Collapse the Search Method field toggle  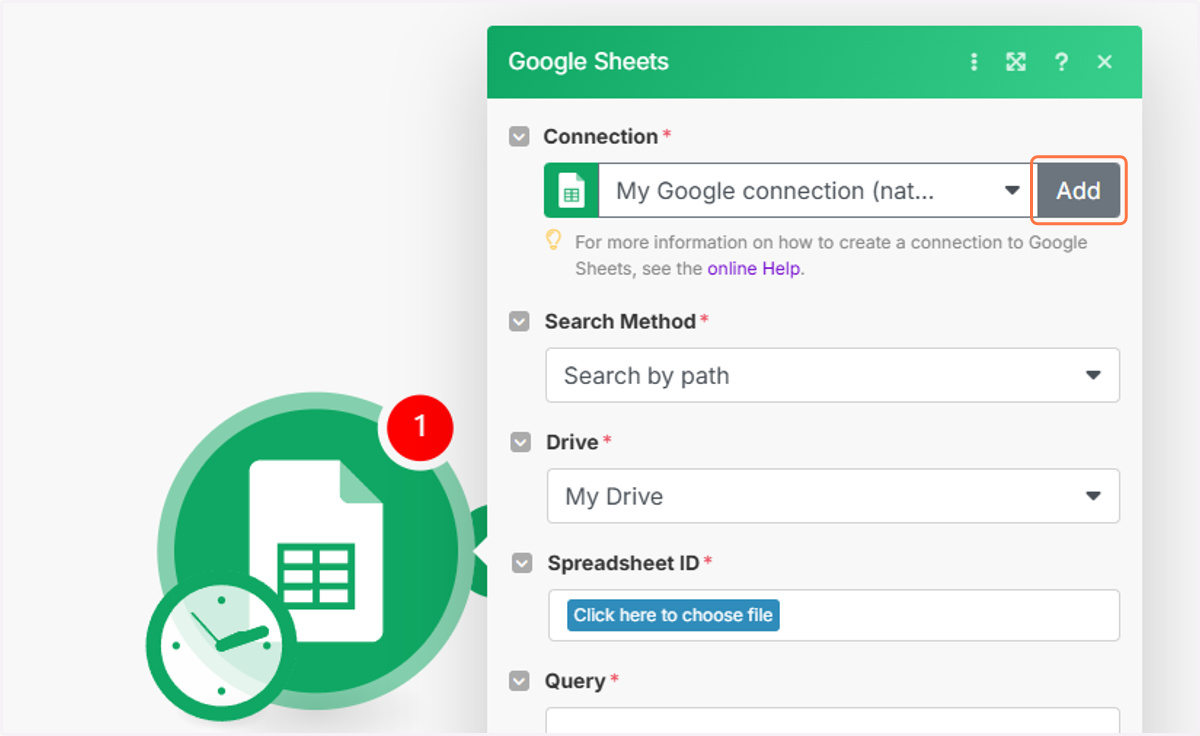[x=519, y=322]
